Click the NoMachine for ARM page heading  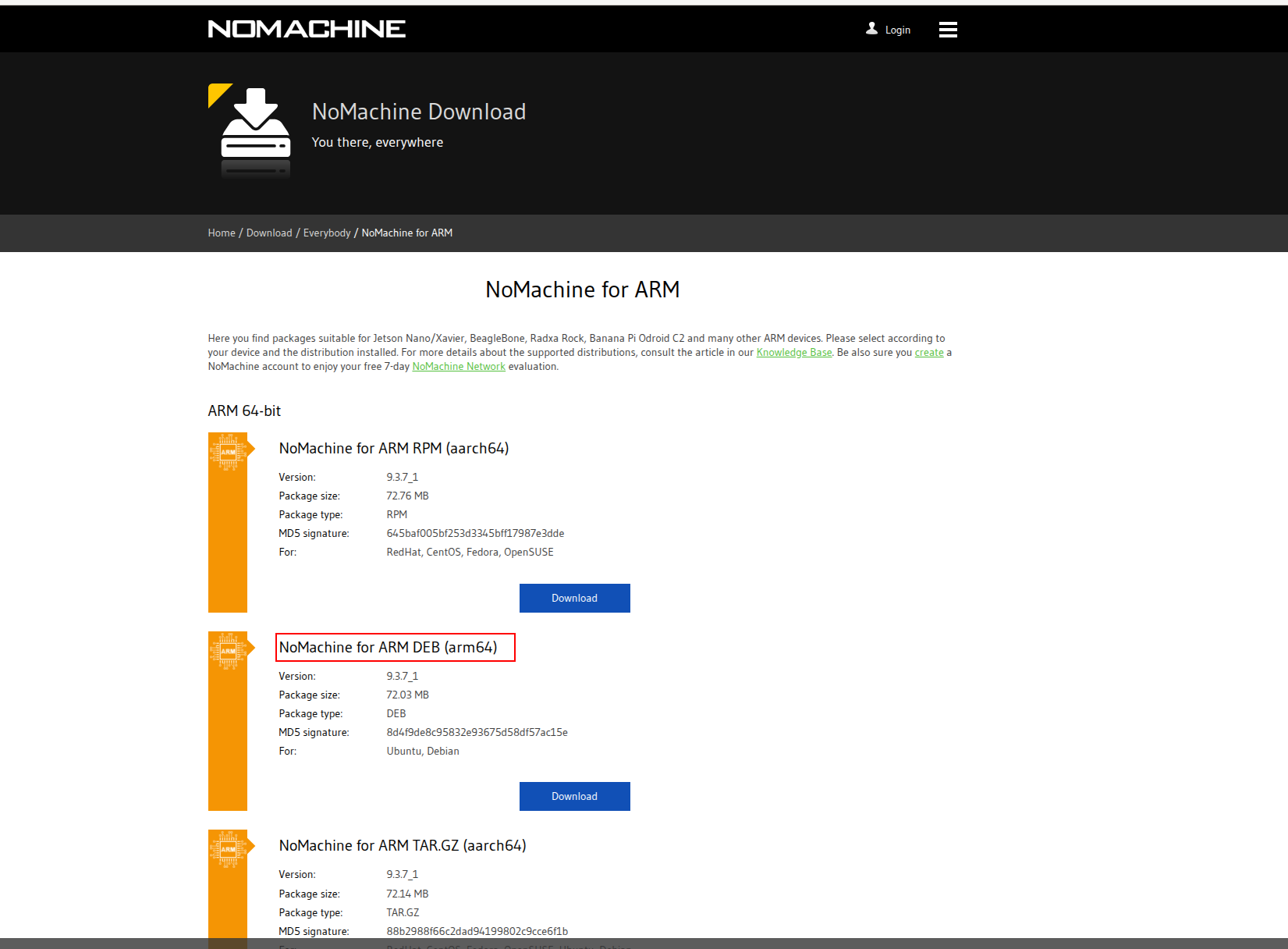coord(583,290)
